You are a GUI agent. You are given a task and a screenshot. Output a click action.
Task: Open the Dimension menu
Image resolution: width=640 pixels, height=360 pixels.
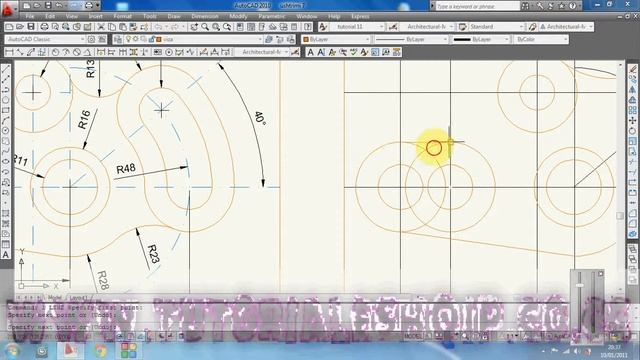tap(205, 16)
